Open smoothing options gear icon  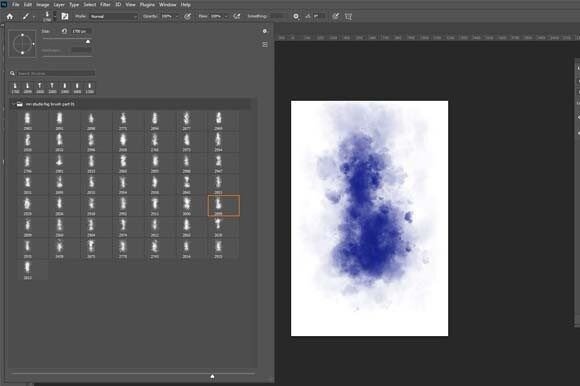click(x=296, y=16)
